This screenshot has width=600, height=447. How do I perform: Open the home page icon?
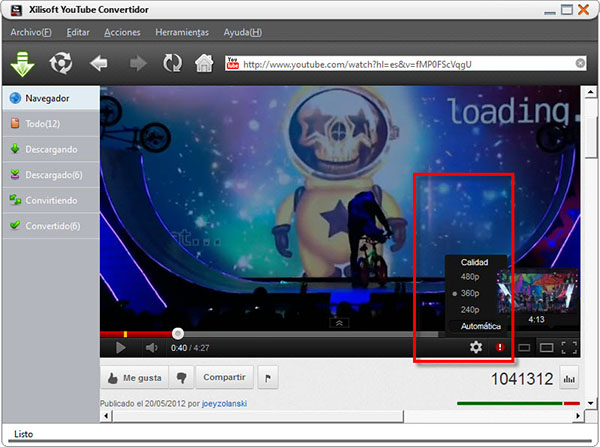tap(204, 63)
